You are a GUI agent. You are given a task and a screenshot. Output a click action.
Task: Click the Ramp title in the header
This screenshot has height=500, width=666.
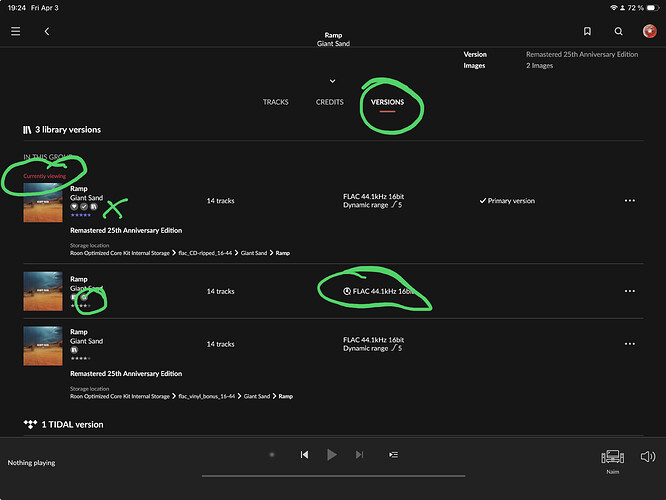(333, 35)
